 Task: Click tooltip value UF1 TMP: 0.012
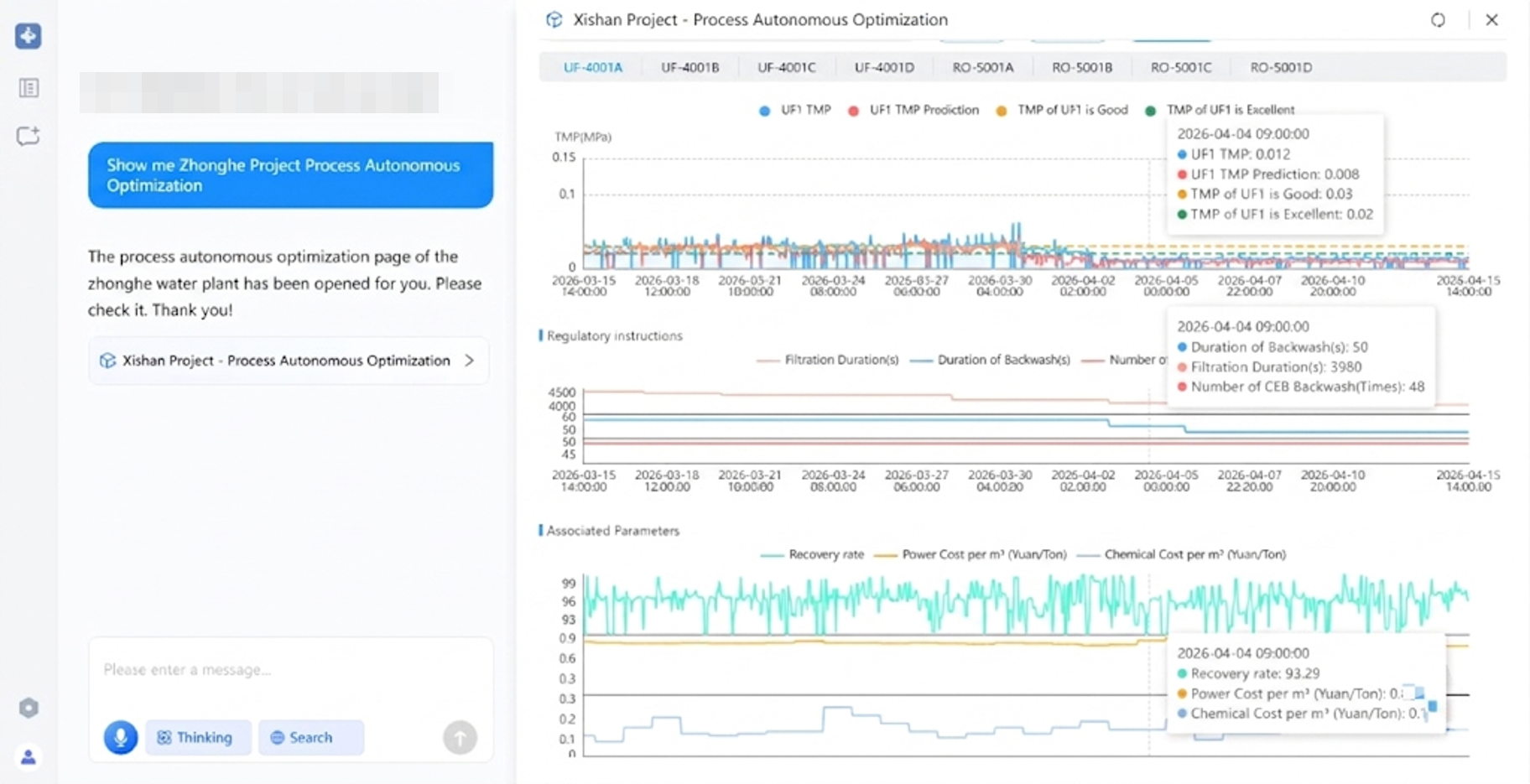tap(1233, 154)
